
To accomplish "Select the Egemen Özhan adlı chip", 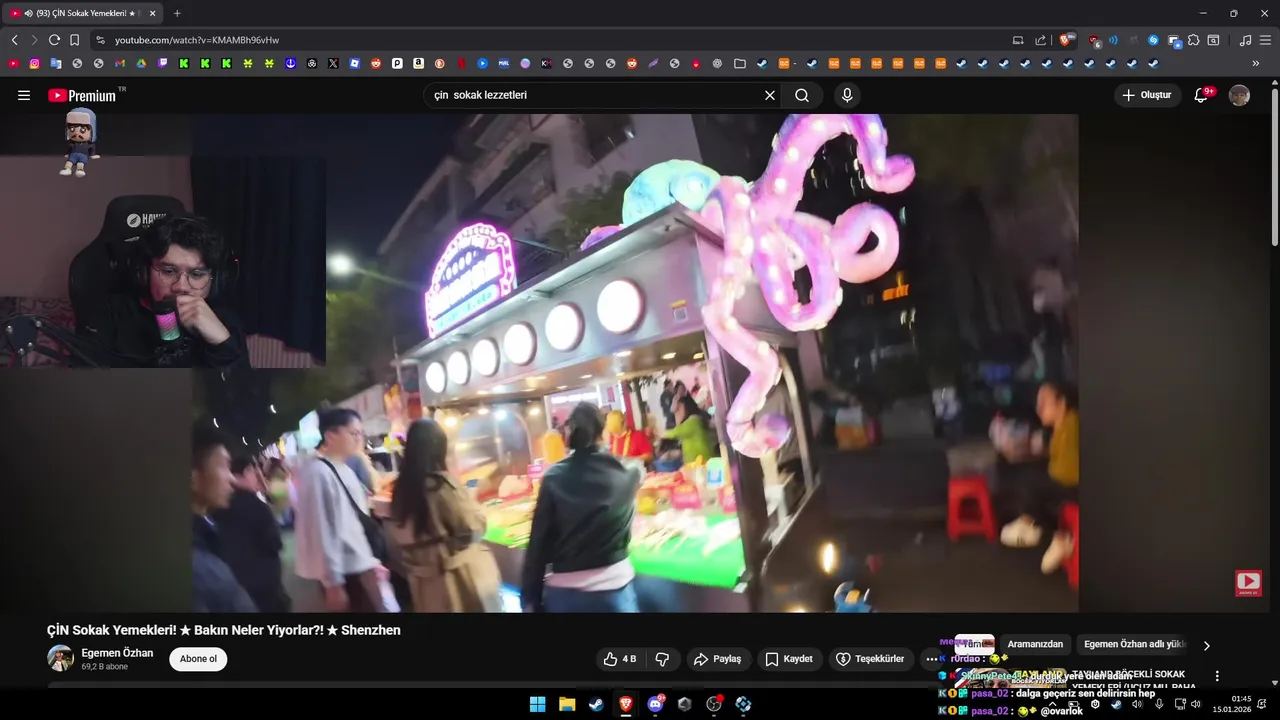I will [x=1135, y=644].
